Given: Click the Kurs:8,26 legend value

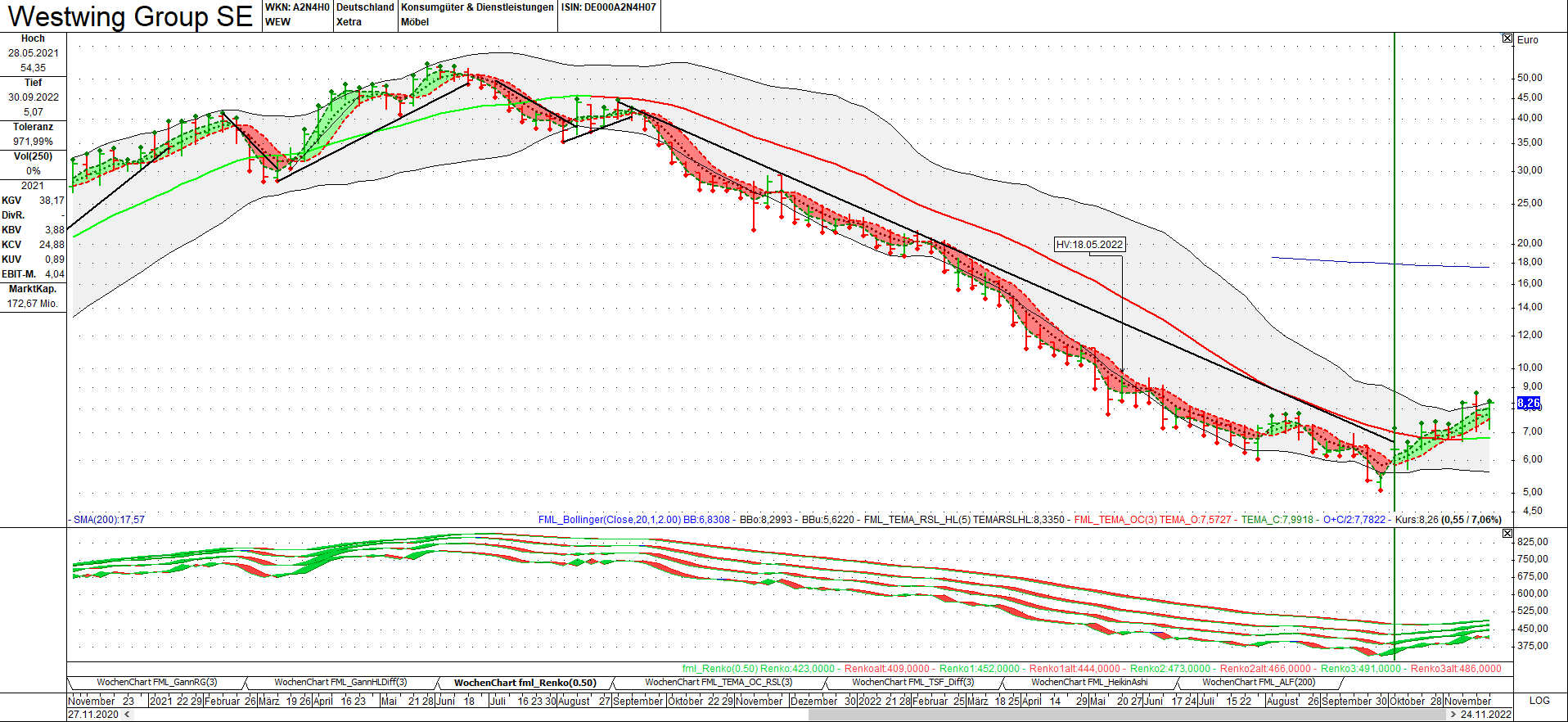Looking at the screenshot, I should 1417,520.
